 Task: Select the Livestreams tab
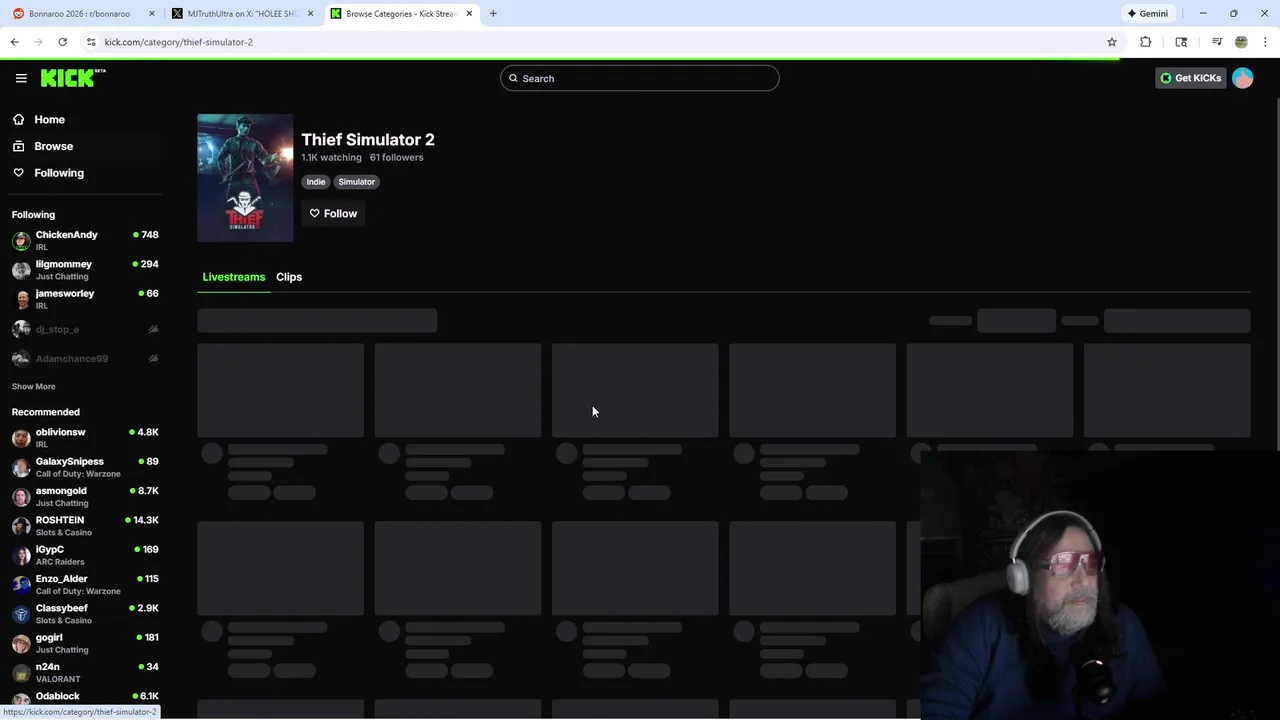click(x=234, y=277)
